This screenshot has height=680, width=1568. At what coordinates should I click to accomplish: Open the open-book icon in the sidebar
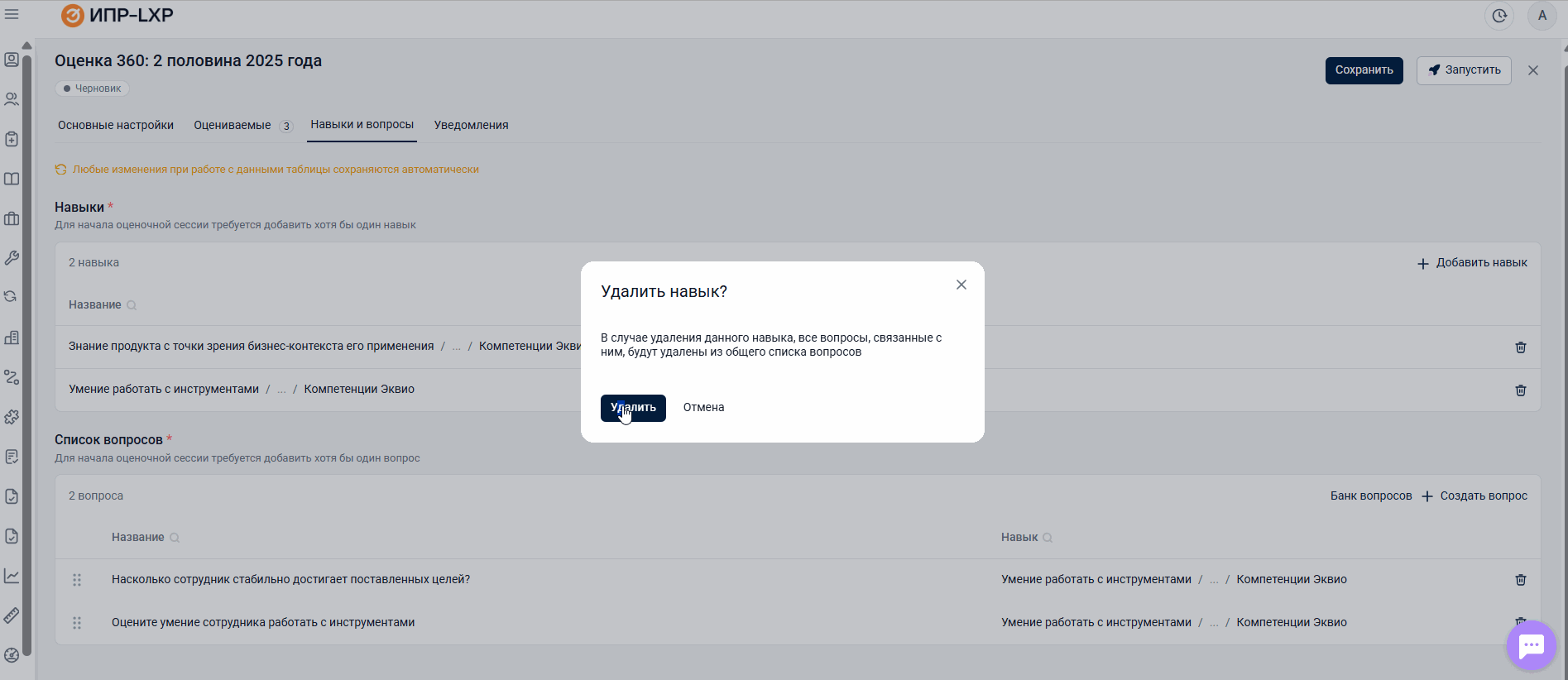[12, 179]
